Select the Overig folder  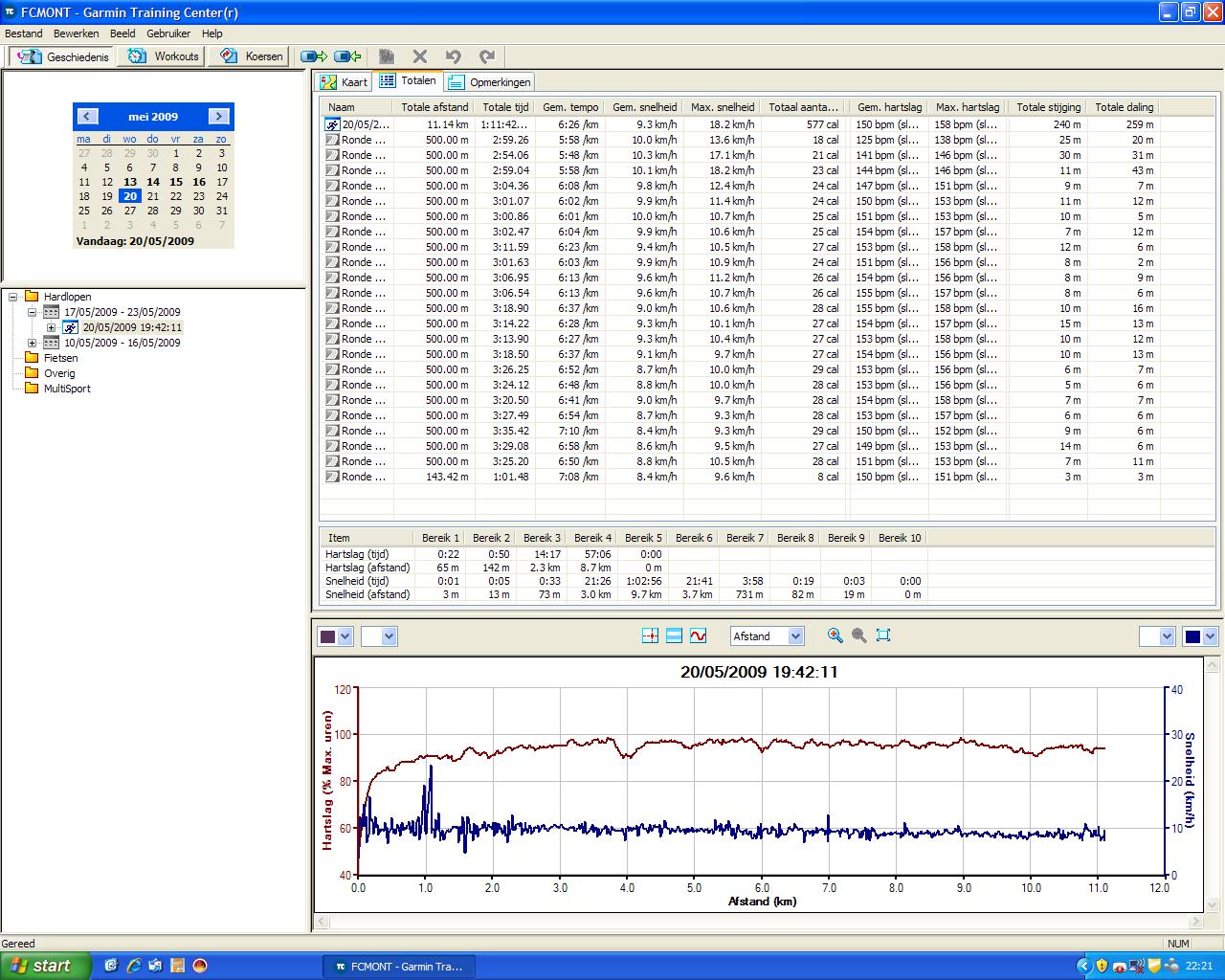tap(58, 373)
